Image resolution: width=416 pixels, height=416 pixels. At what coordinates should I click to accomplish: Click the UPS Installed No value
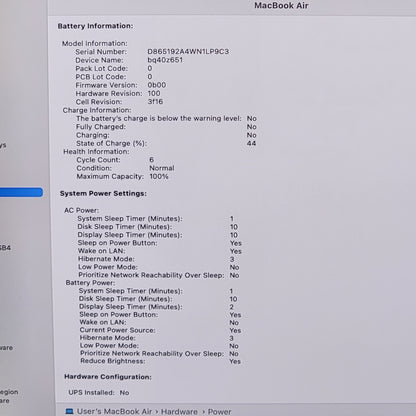click(124, 393)
